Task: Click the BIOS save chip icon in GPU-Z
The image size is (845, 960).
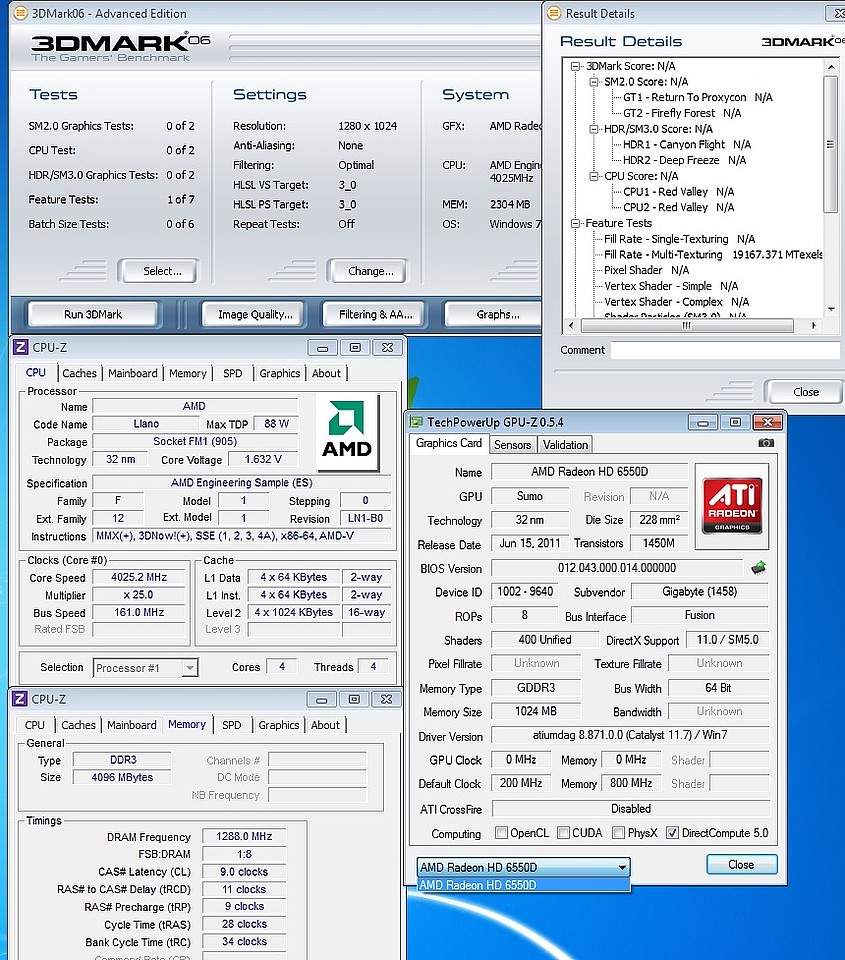Action: (758, 568)
